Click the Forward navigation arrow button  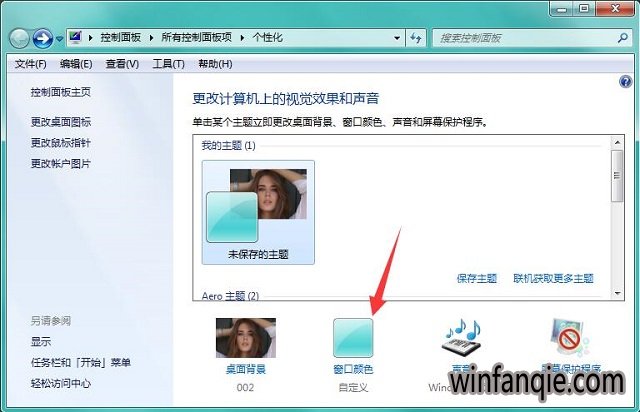tap(42, 39)
